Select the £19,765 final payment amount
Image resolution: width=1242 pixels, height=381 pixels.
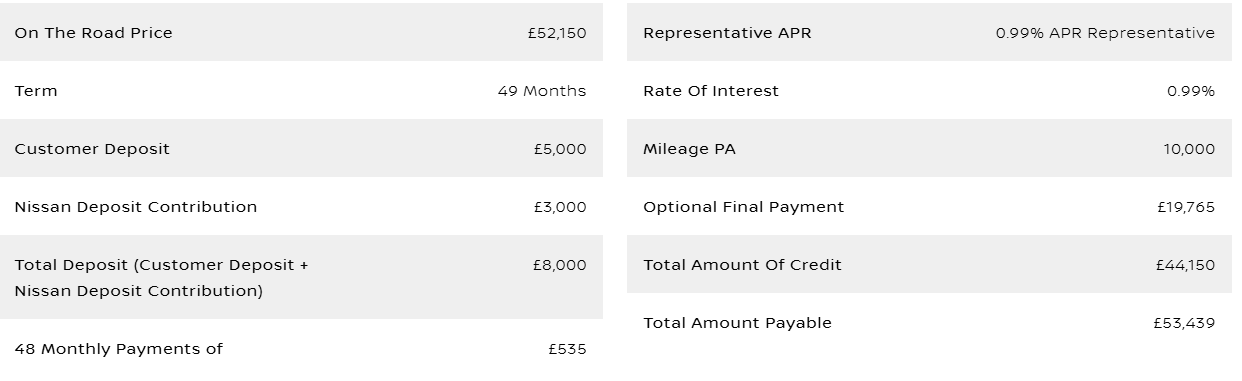(1186, 207)
